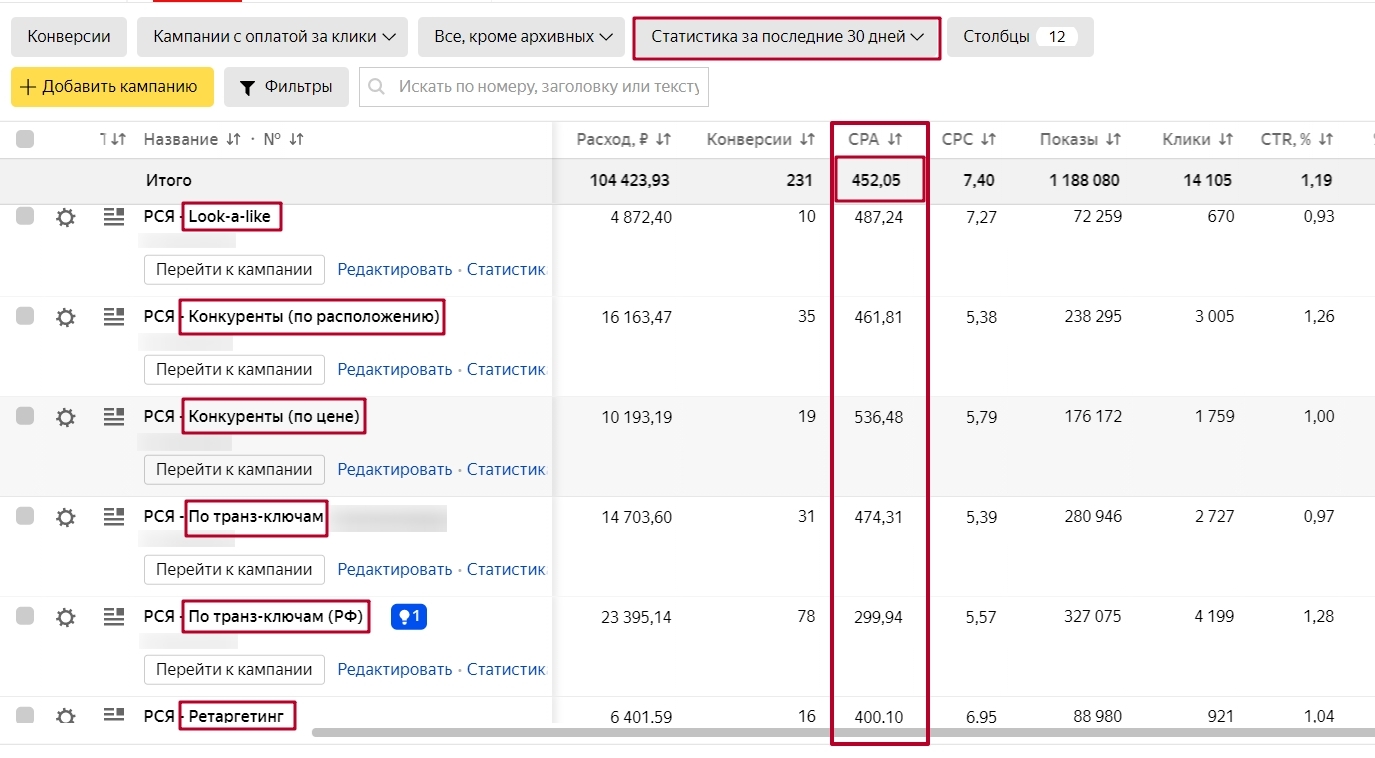Click the impressions value 327 075

[x=1093, y=617]
